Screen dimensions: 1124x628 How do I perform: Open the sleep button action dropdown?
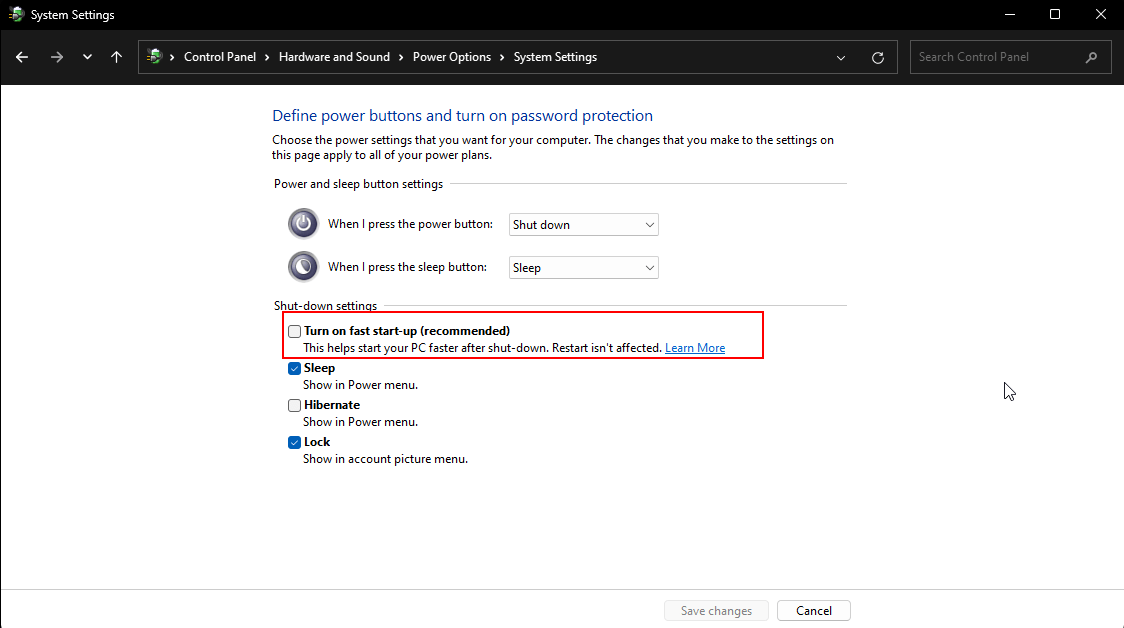[x=583, y=267]
